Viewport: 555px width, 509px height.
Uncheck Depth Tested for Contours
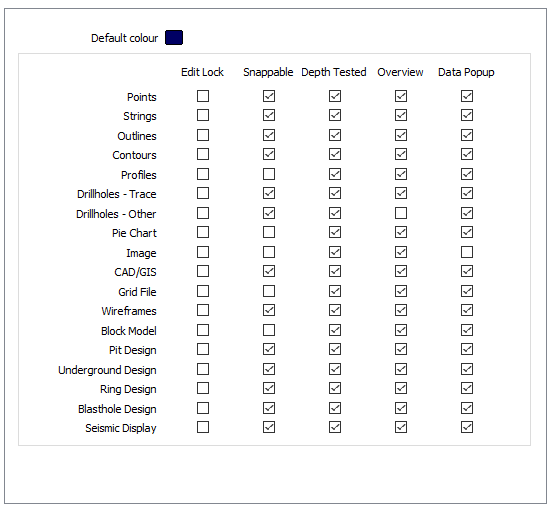pyautogui.click(x=335, y=154)
